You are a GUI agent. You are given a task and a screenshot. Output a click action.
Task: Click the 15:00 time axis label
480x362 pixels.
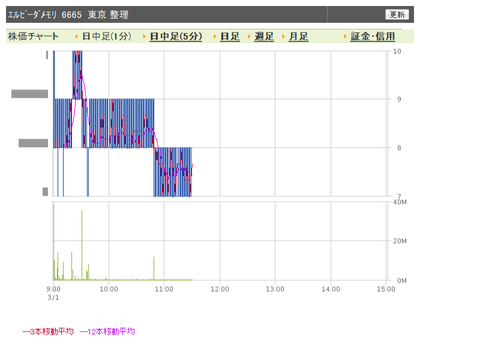point(386,289)
